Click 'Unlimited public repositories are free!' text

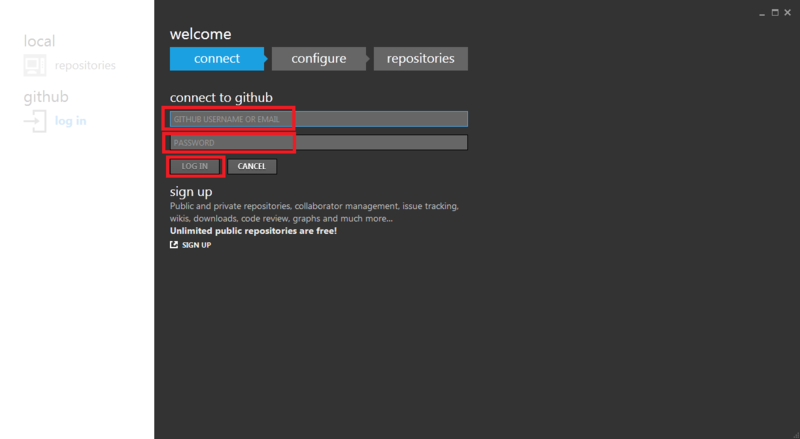pos(253,231)
